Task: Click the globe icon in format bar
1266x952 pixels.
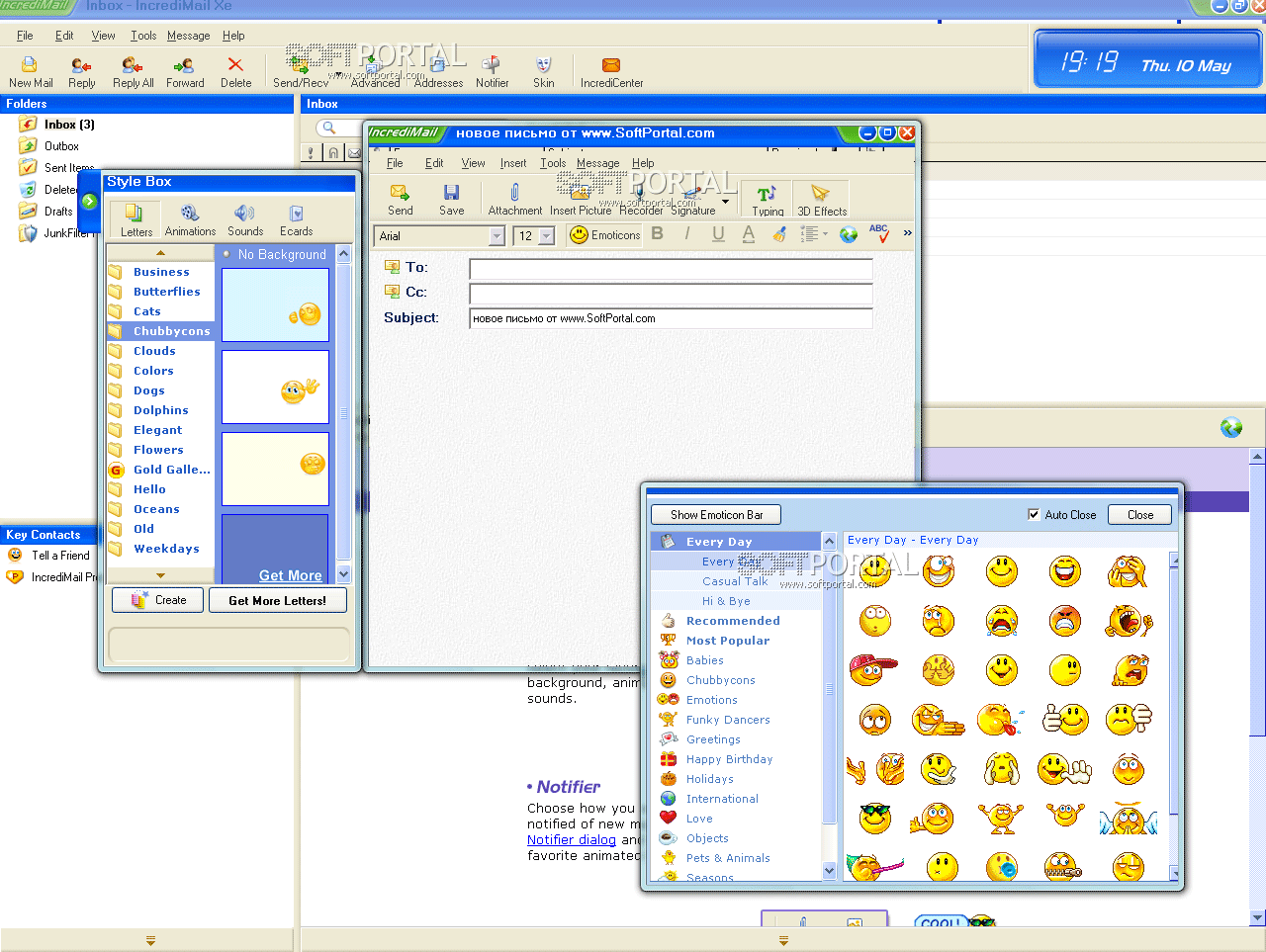Action: pos(849,234)
